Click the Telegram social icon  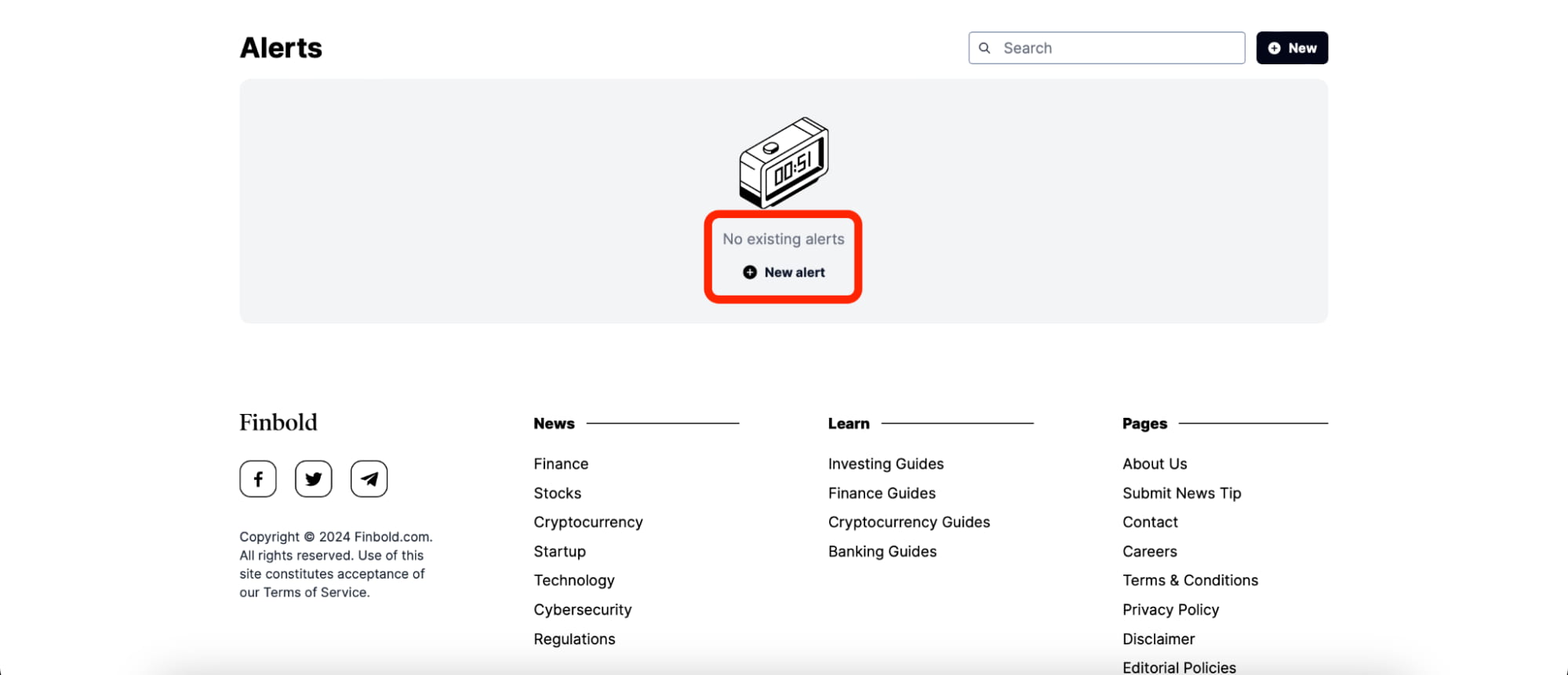click(369, 478)
